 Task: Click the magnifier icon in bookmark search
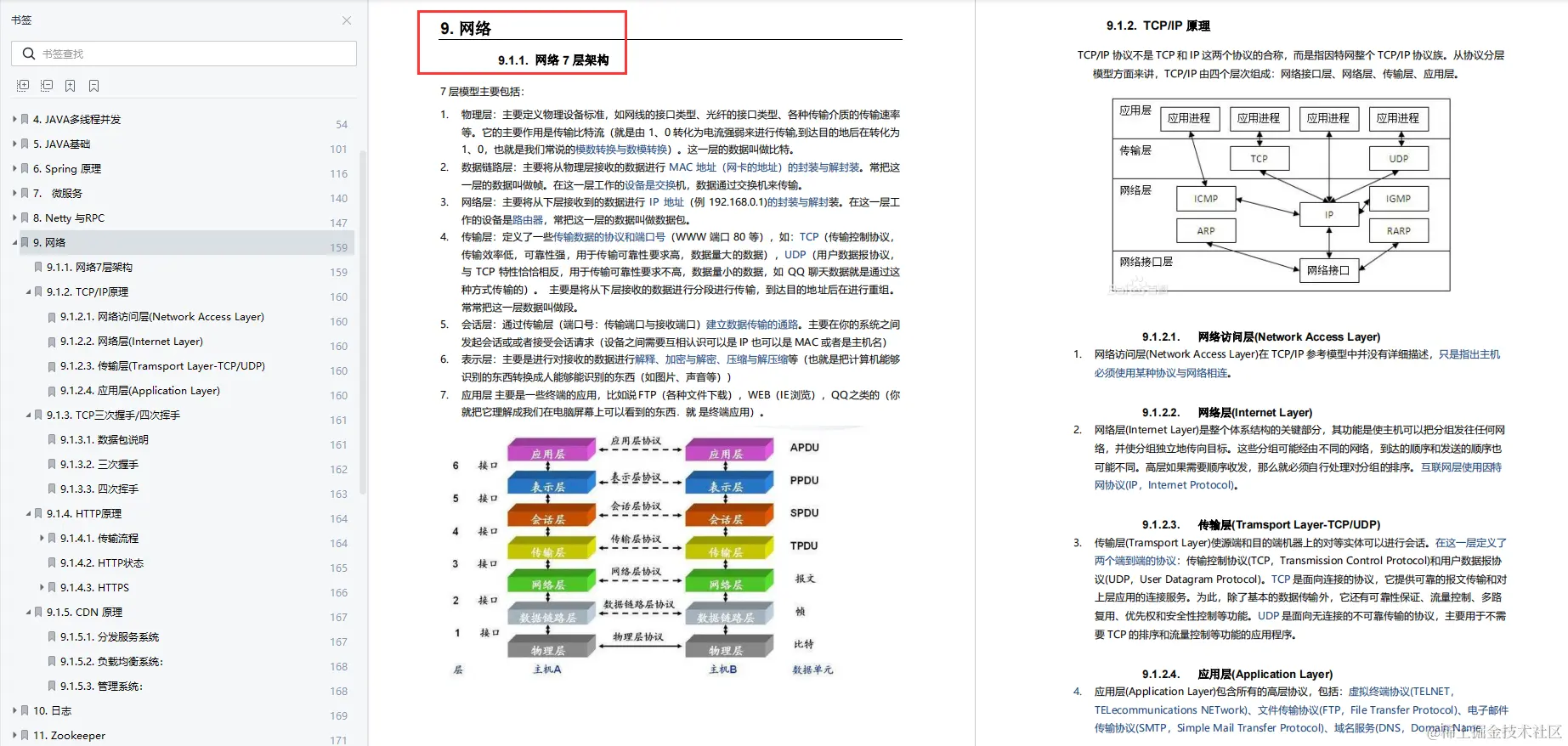coord(29,54)
